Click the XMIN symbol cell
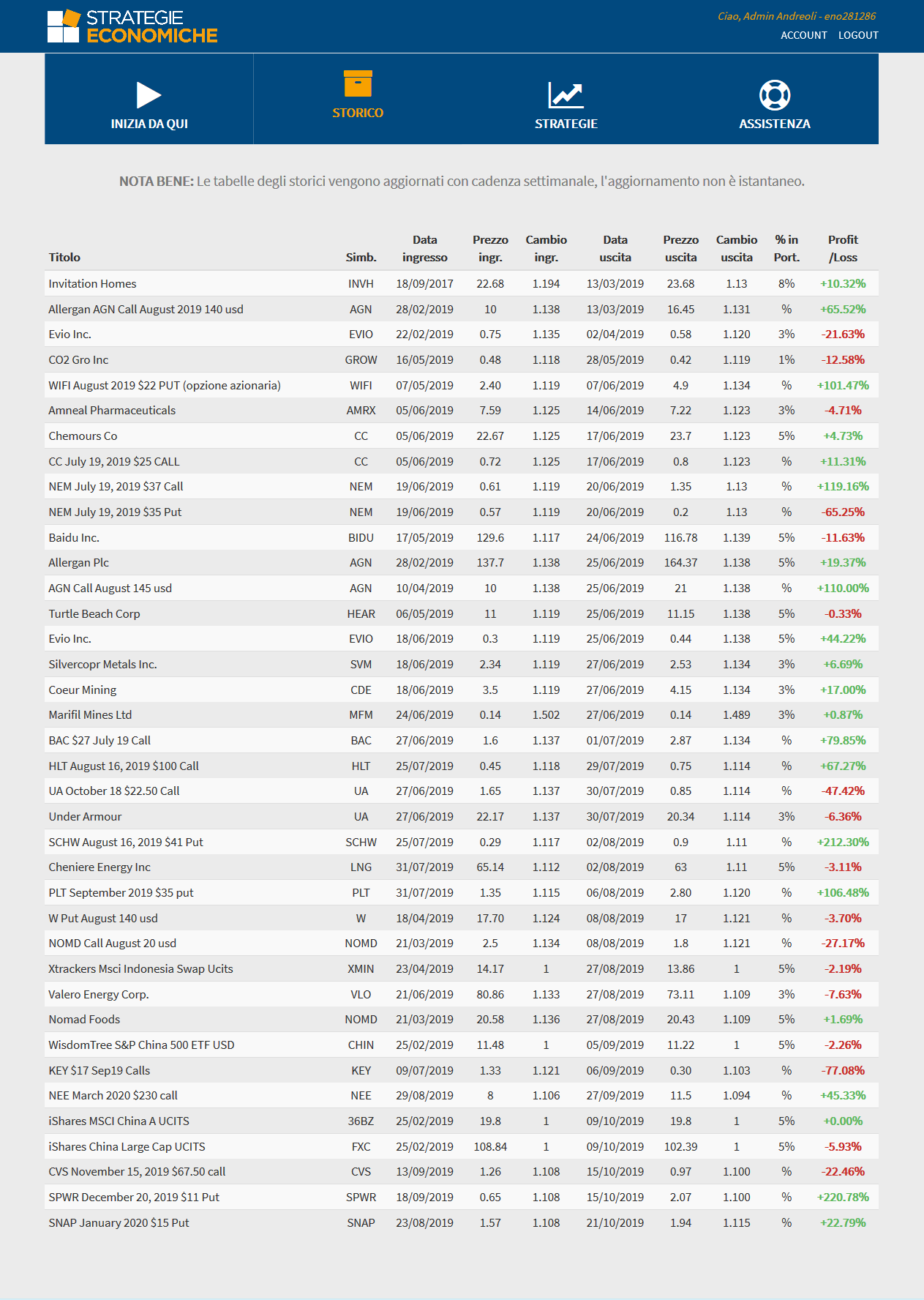This screenshot has height=1300, width=924. click(x=361, y=968)
